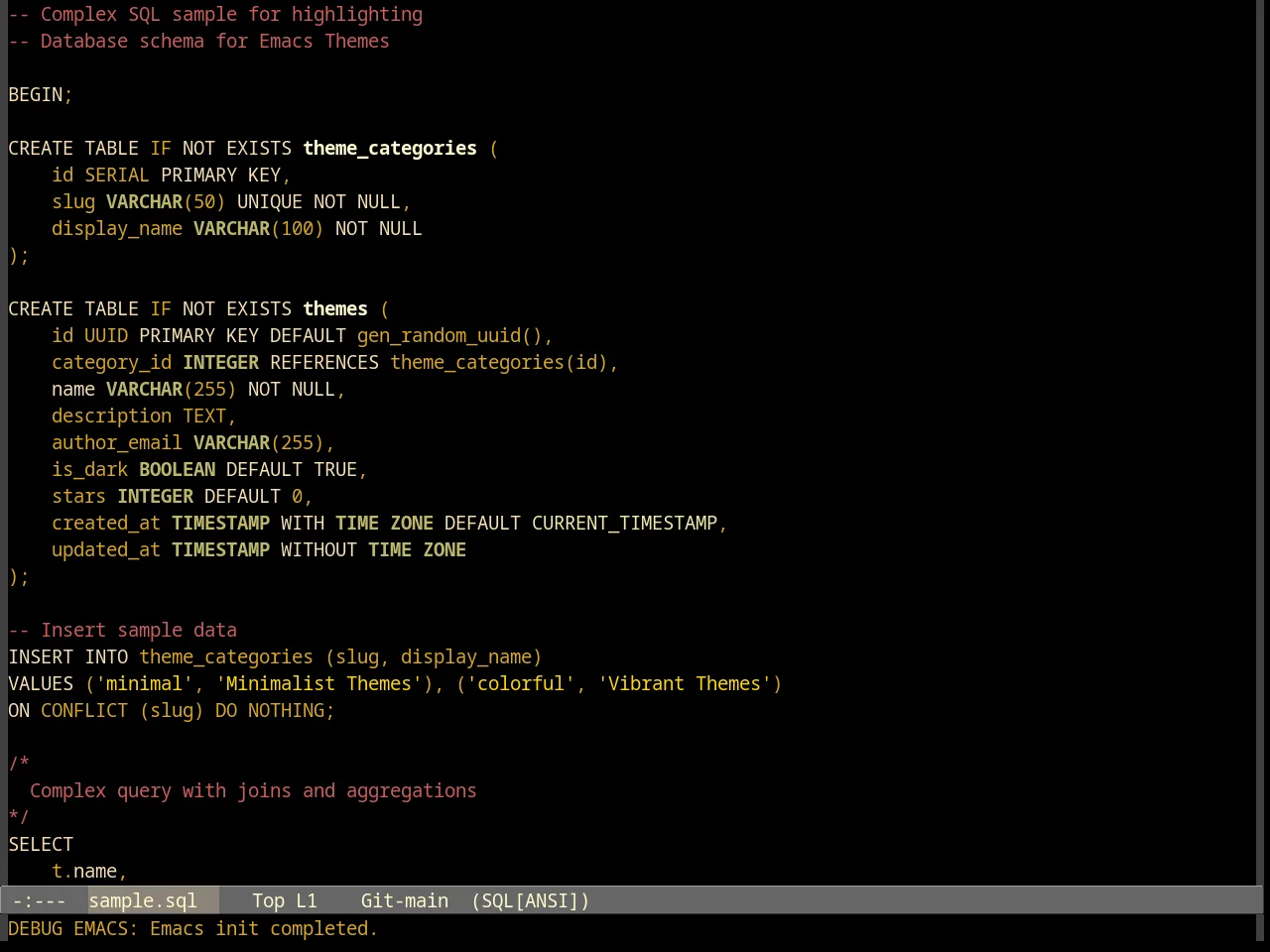Click the 'Complex query with joins and aggregations' comment
The width and height of the screenshot is (1270, 952).
click(x=253, y=790)
